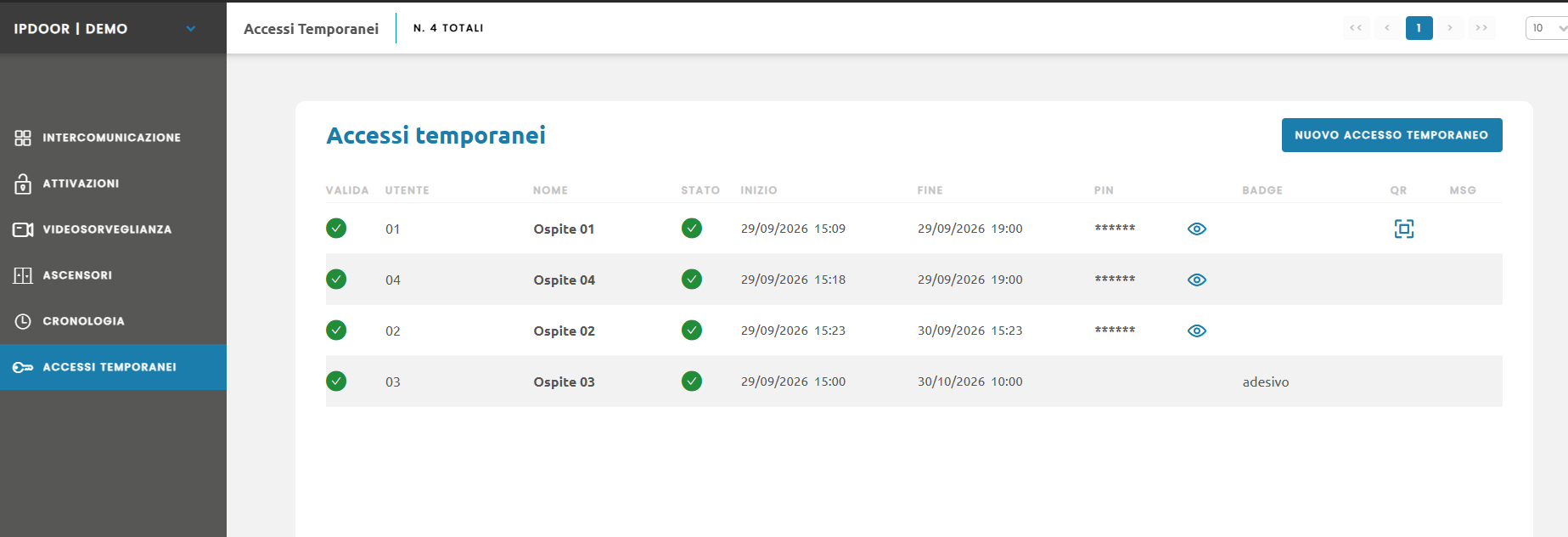Viewport: 1568px width, 537px height.
Task: Click valid checkmark icon for Ospite 01
Action: click(x=336, y=229)
